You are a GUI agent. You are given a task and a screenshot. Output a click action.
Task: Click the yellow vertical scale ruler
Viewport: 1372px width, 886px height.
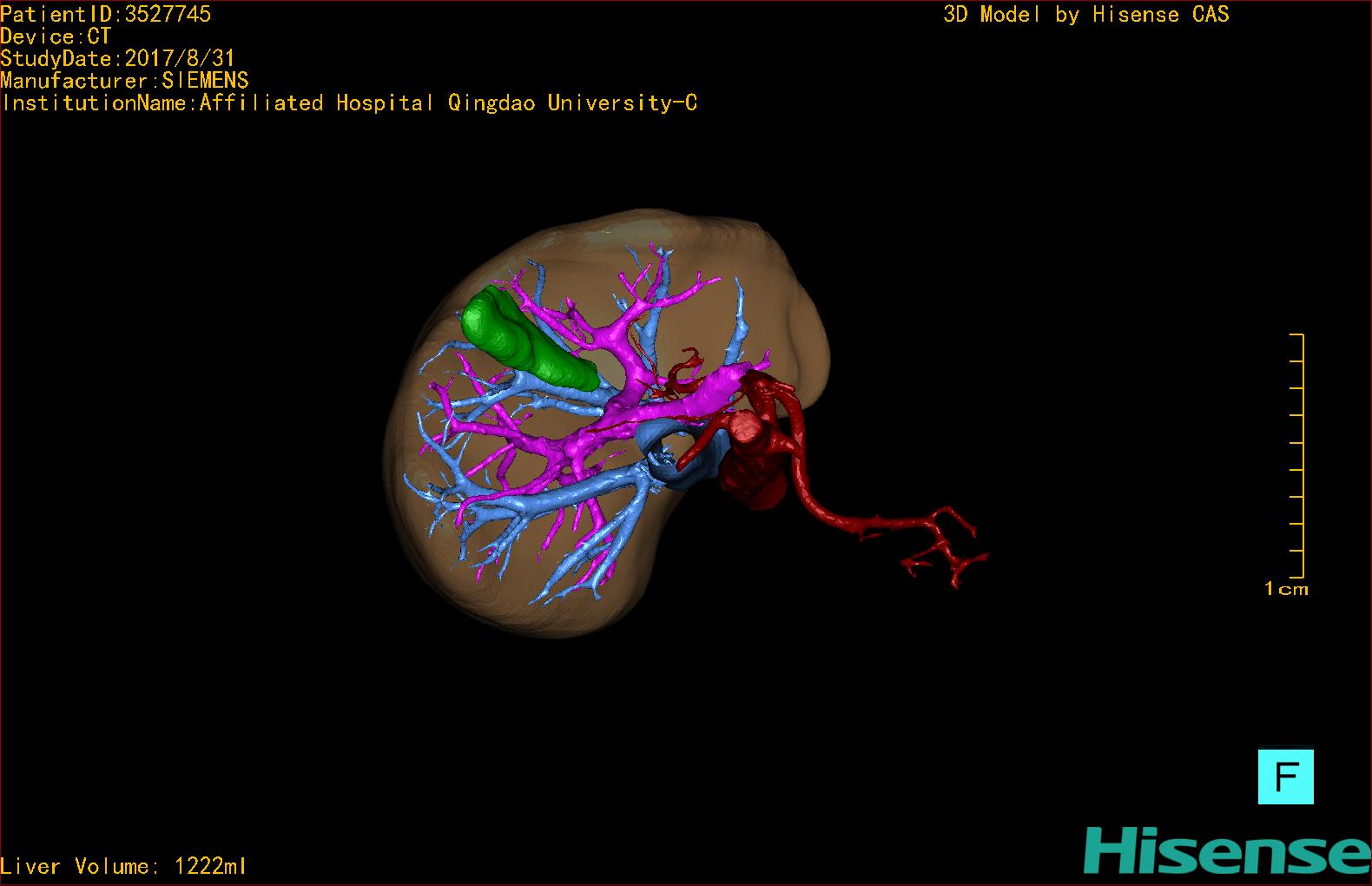pos(1297,455)
